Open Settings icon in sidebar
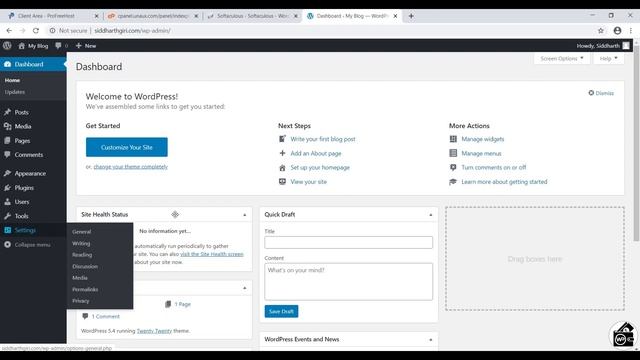640x360 pixels. coord(7,230)
